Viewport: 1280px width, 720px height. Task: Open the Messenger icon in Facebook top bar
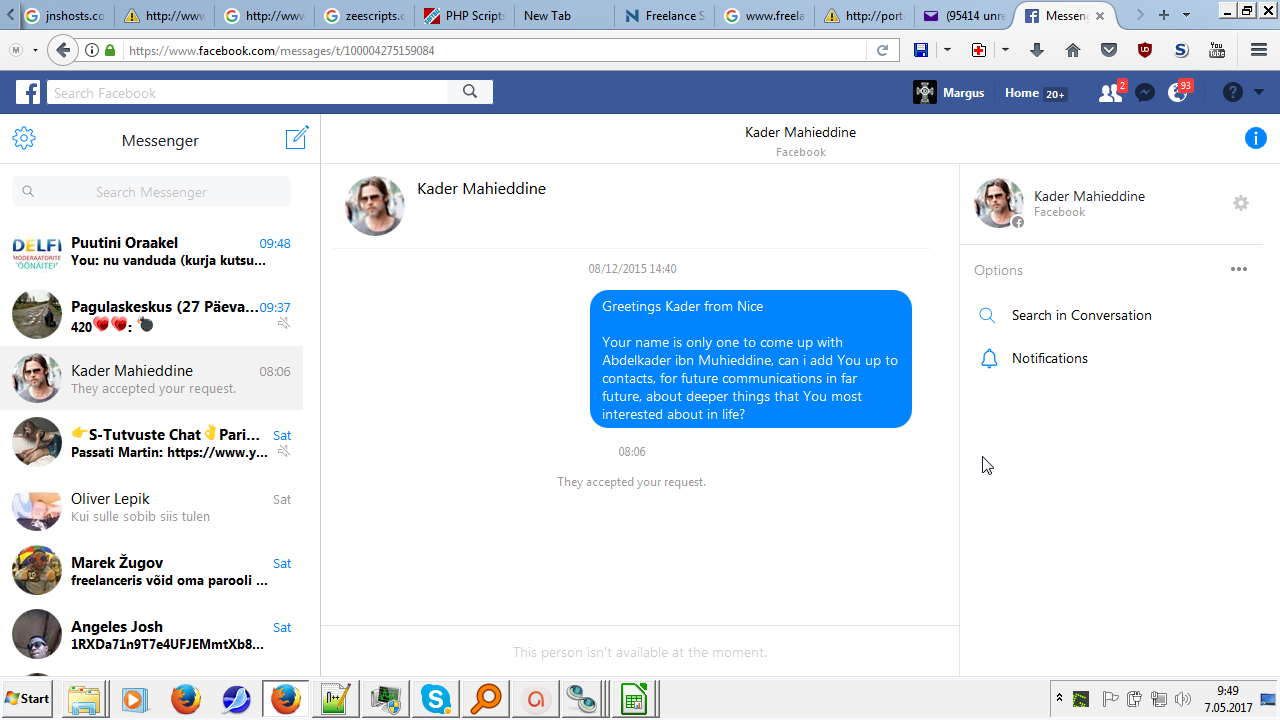[1146, 93]
